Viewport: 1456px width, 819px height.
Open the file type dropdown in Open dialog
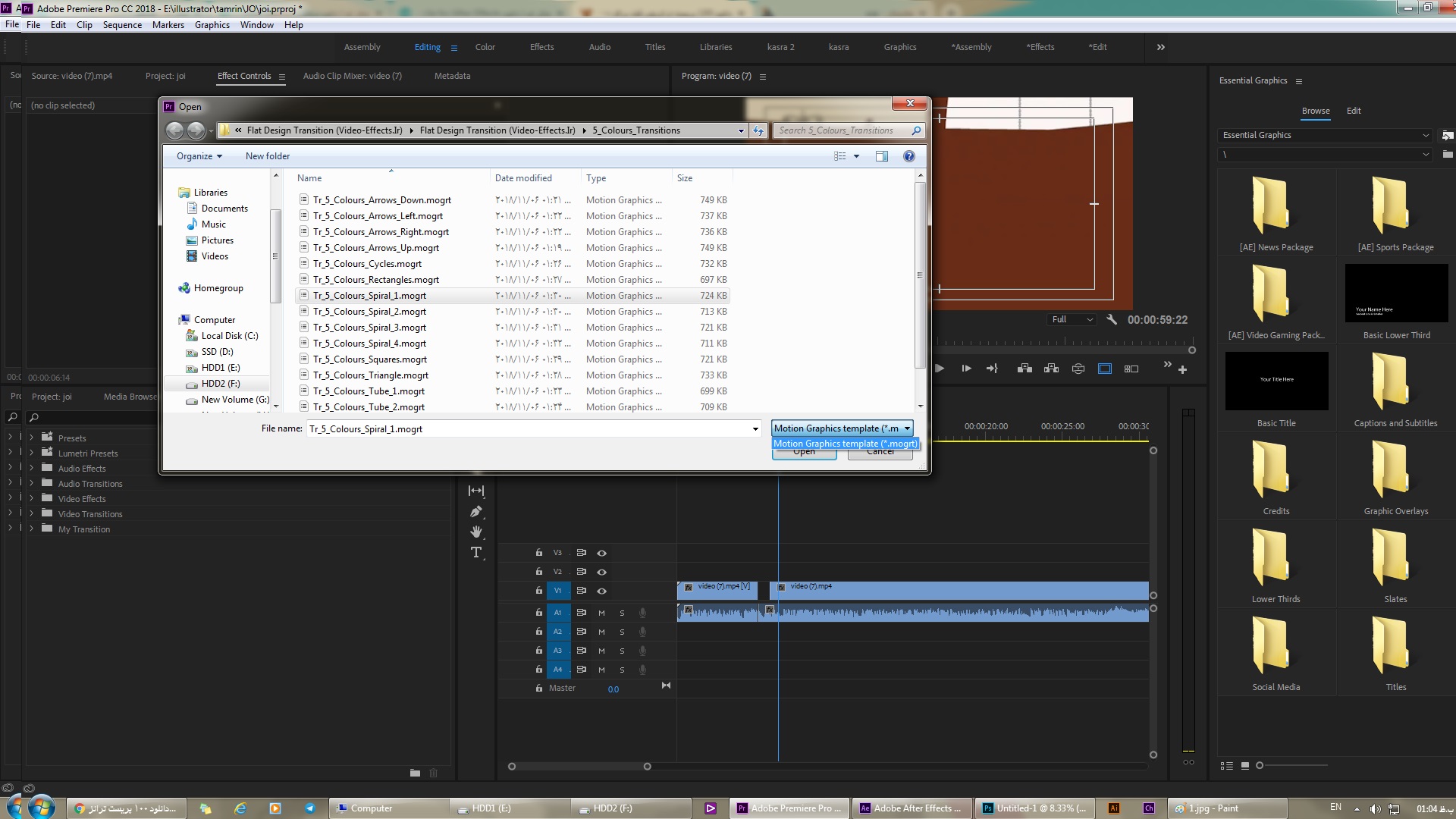coord(842,428)
